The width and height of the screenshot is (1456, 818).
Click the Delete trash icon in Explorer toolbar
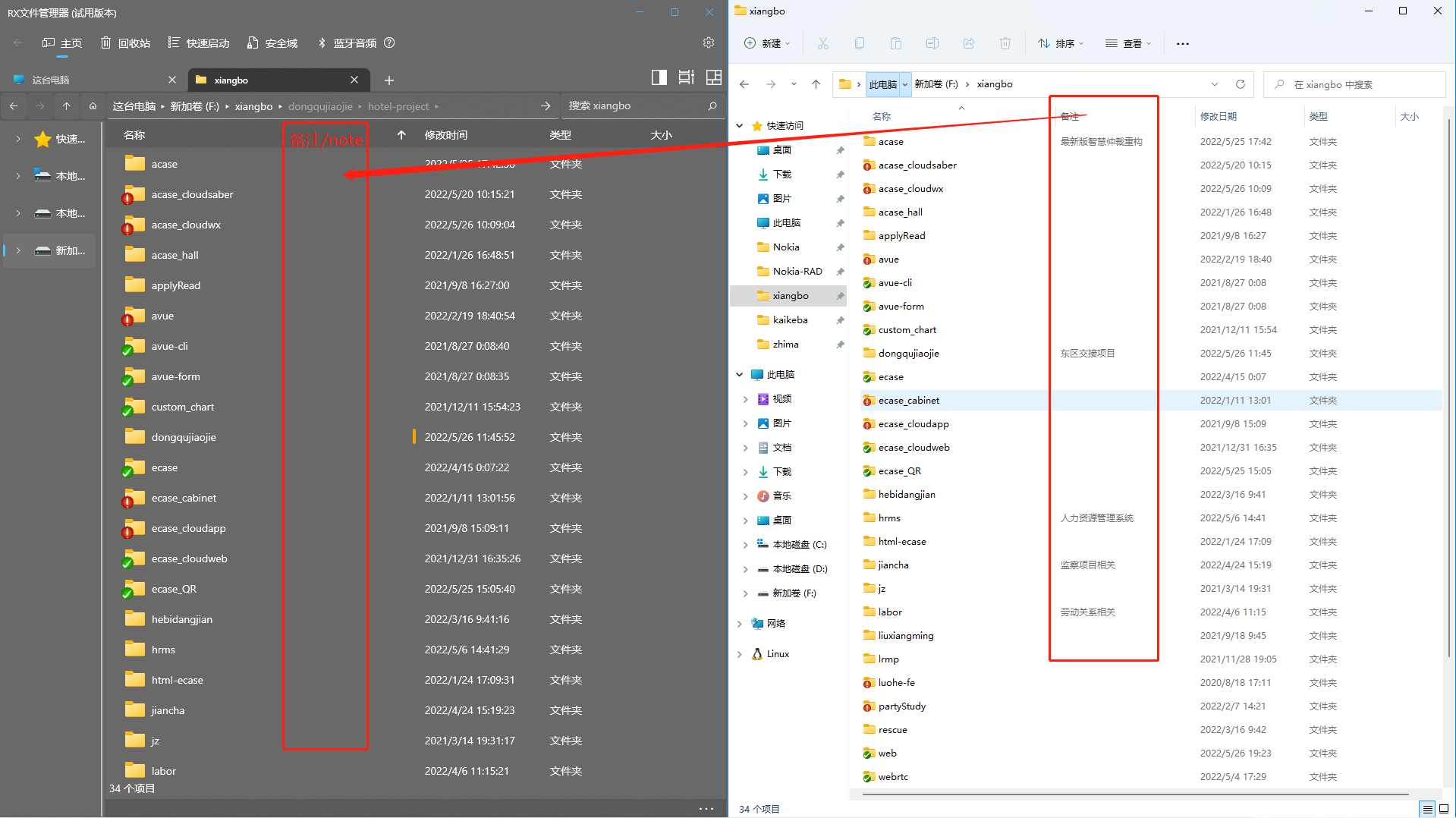1005,43
